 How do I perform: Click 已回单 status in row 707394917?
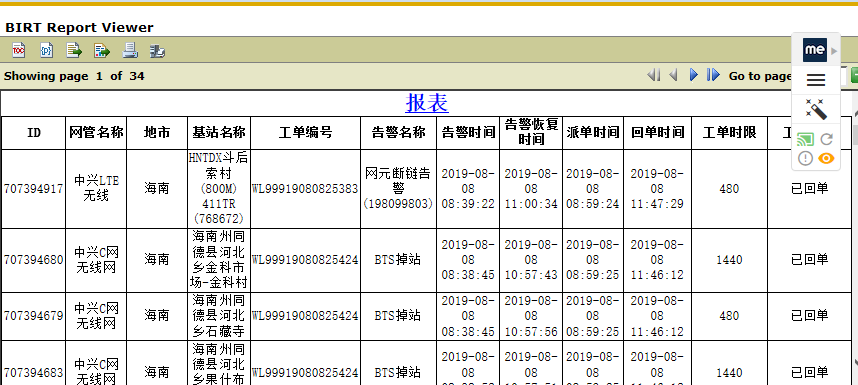point(810,189)
